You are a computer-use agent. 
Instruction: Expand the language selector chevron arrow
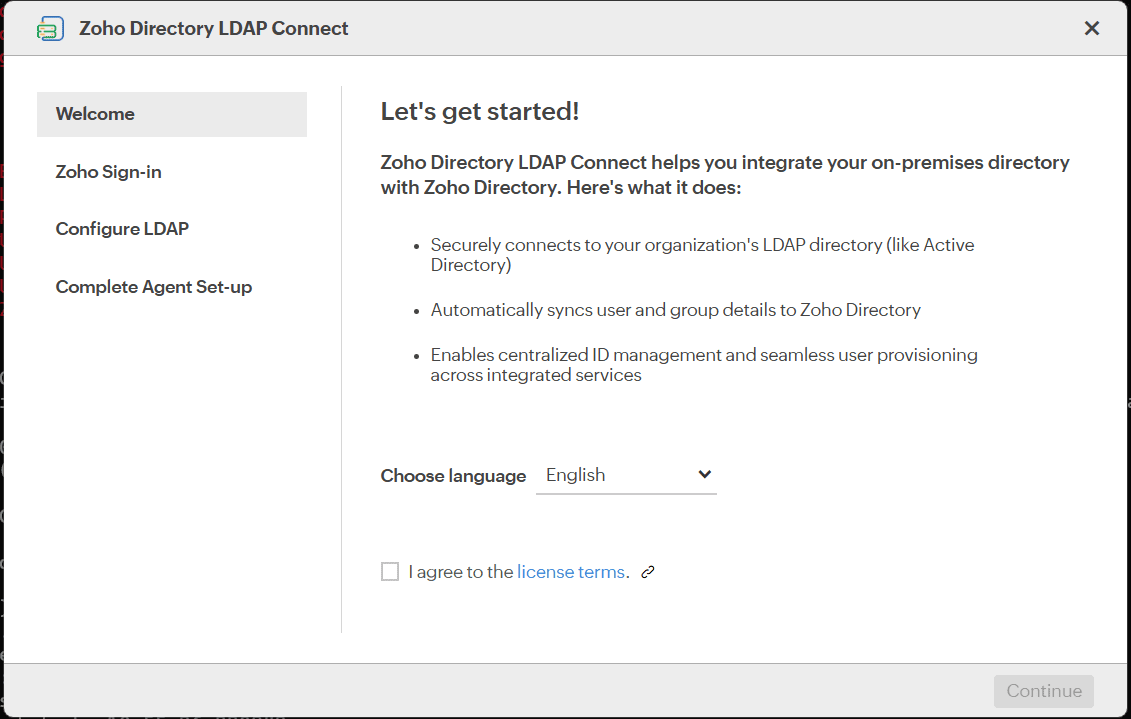tap(704, 475)
